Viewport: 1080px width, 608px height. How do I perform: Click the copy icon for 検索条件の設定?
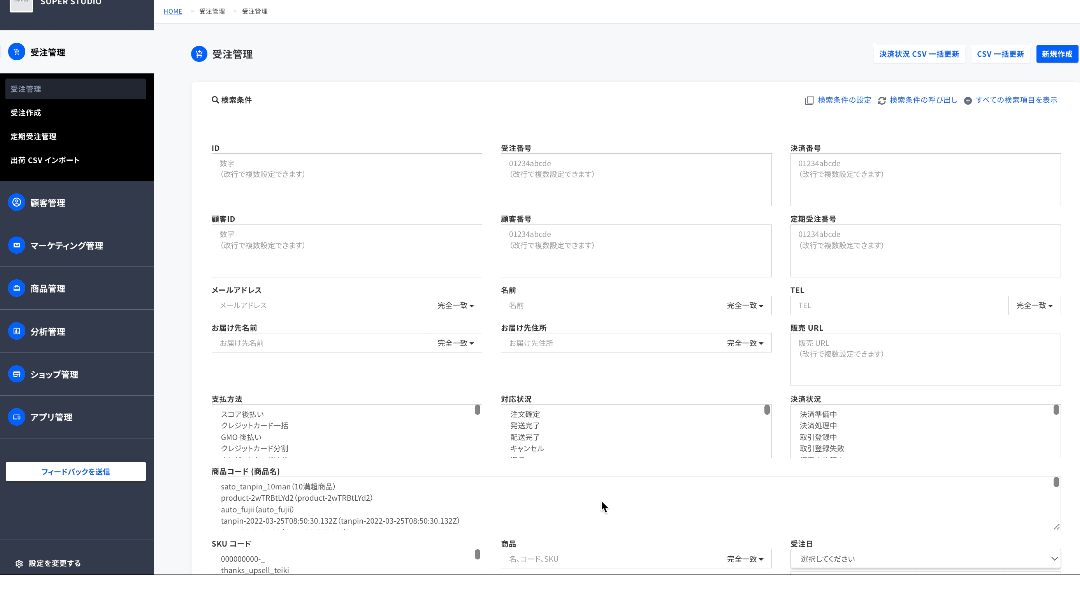click(x=809, y=101)
